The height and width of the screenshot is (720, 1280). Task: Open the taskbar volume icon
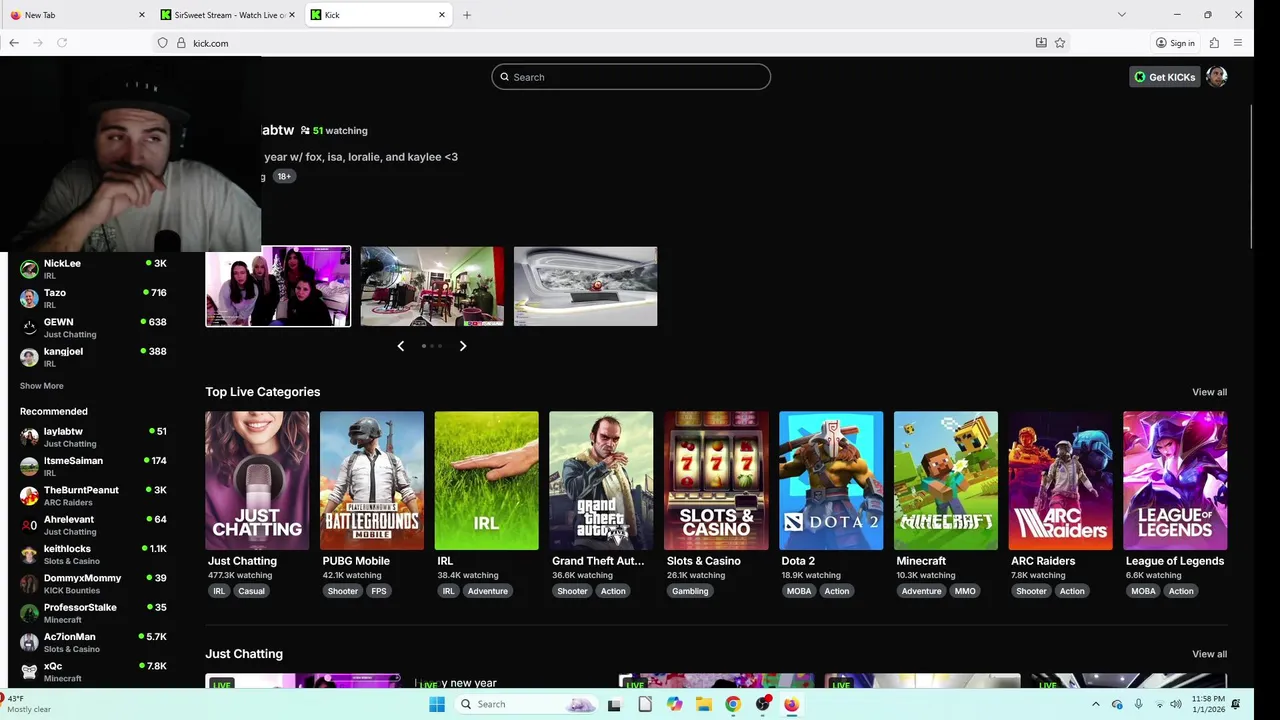1176,704
